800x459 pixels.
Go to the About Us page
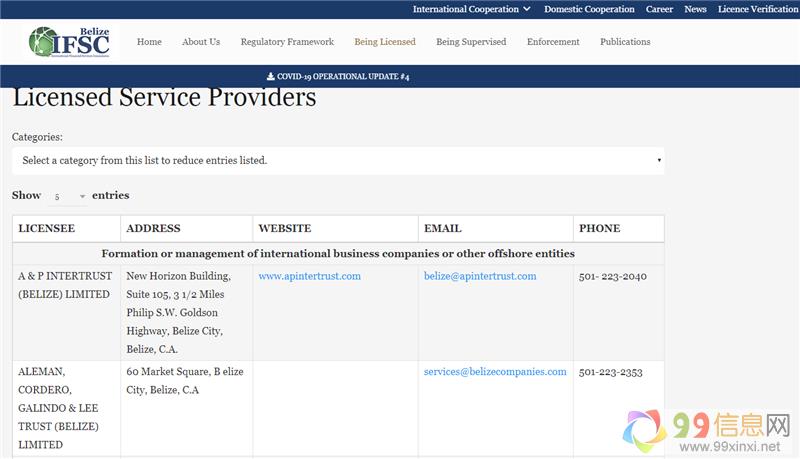[x=201, y=42]
